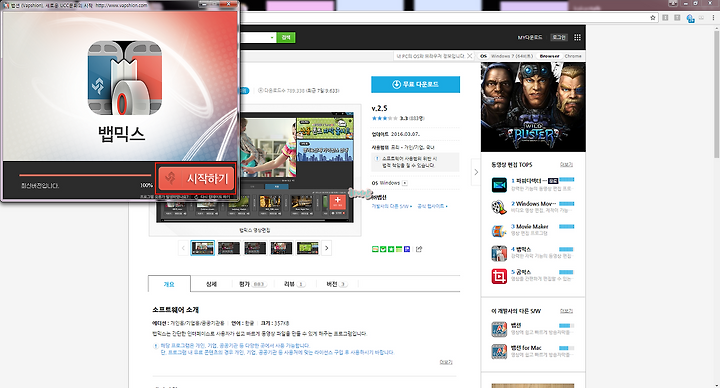720x388 pixels.
Task: Click the share icon beside social icons
Action: [419, 249]
